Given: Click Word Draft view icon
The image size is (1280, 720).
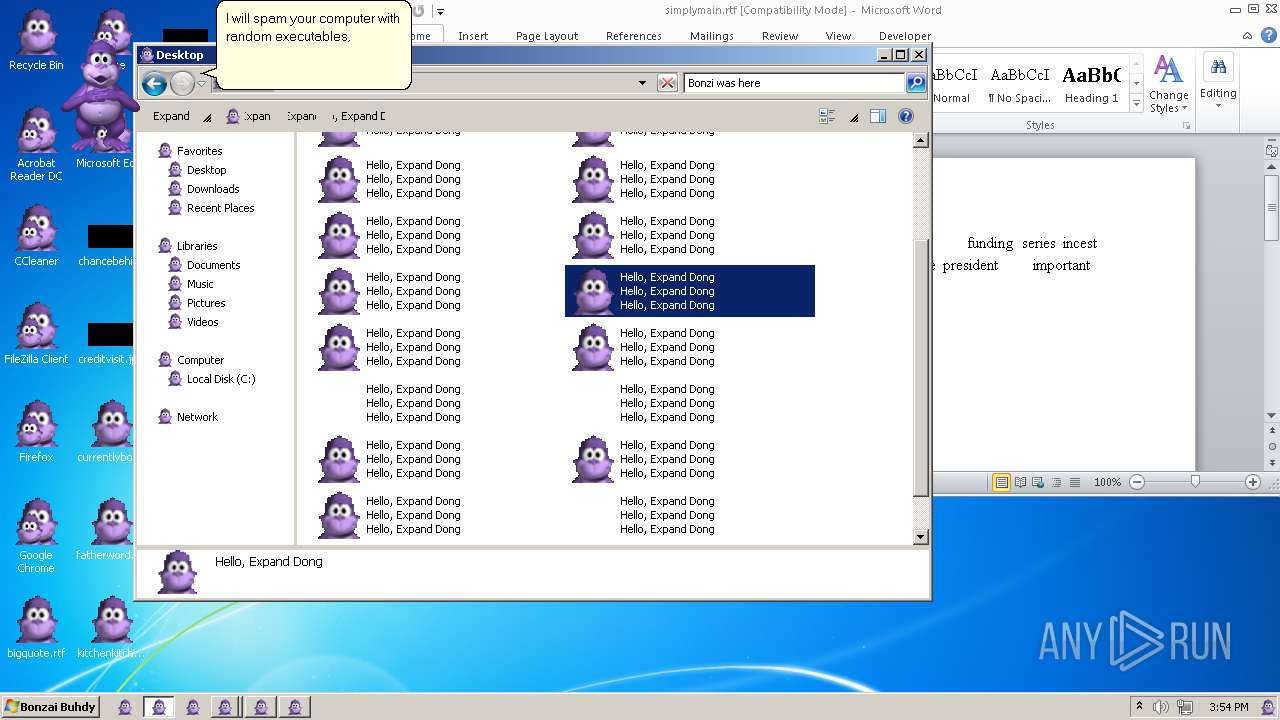Looking at the screenshot, I should pos(1075,482).
